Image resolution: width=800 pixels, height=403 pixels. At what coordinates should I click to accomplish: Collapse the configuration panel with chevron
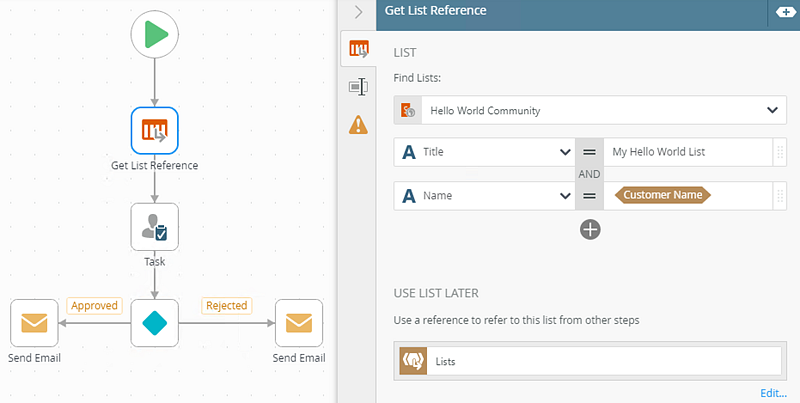(x=357, y=13)
